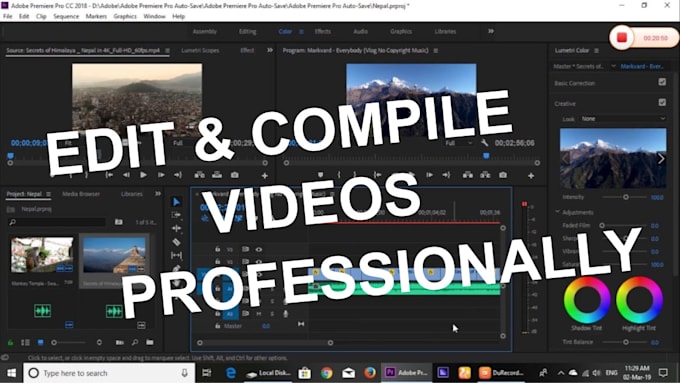The image size is (680, 383).
Task: Select the Selection tool in the tools panel
Action: 176,202
